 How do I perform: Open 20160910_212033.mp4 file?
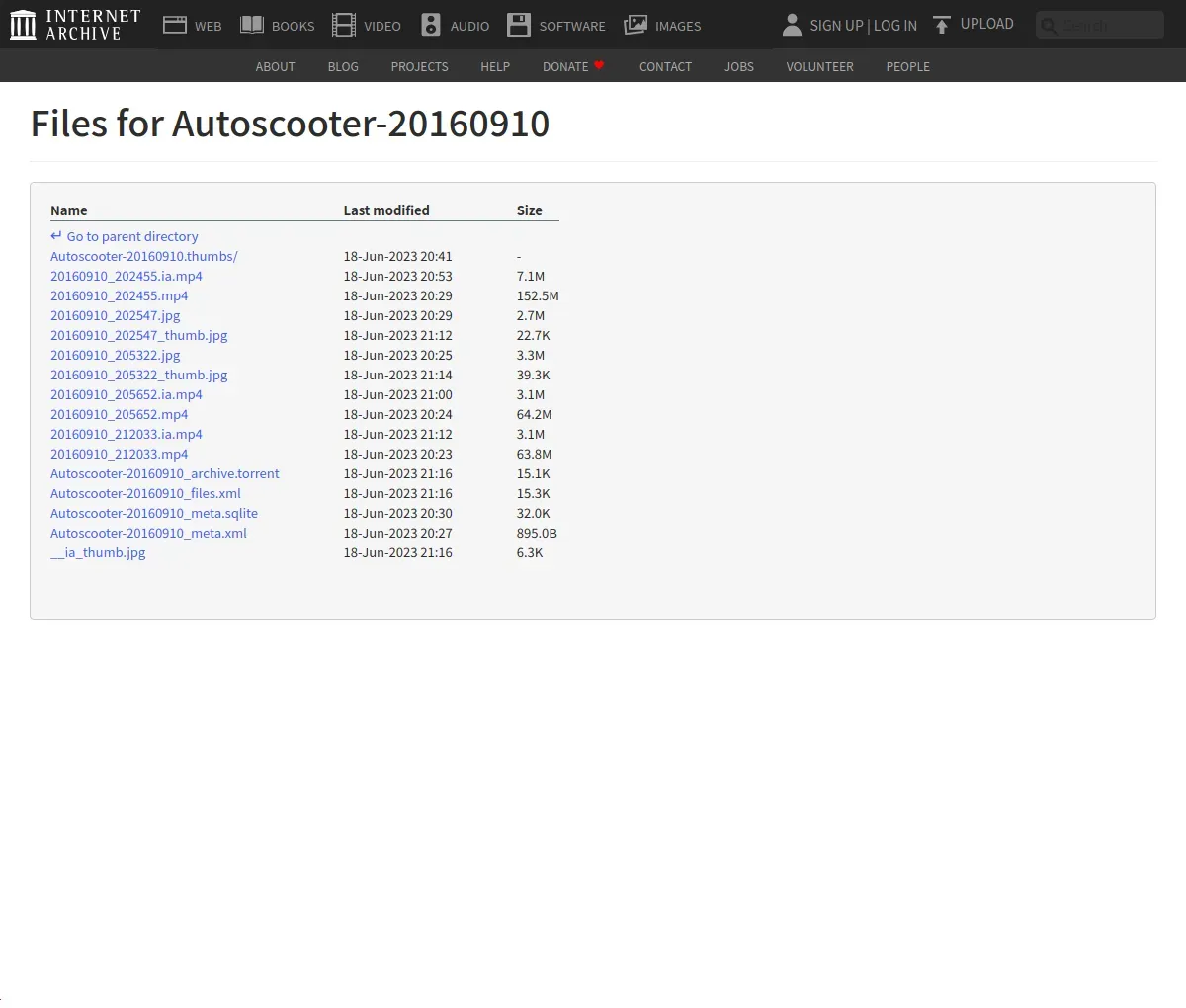(119, 454)
